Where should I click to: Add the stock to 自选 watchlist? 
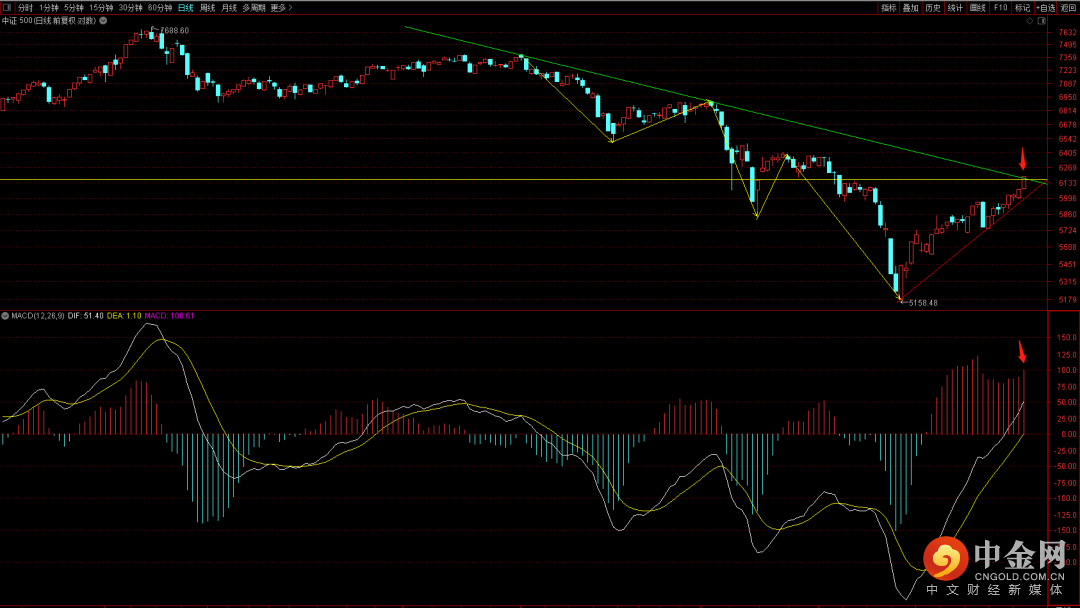(1045, 7)
